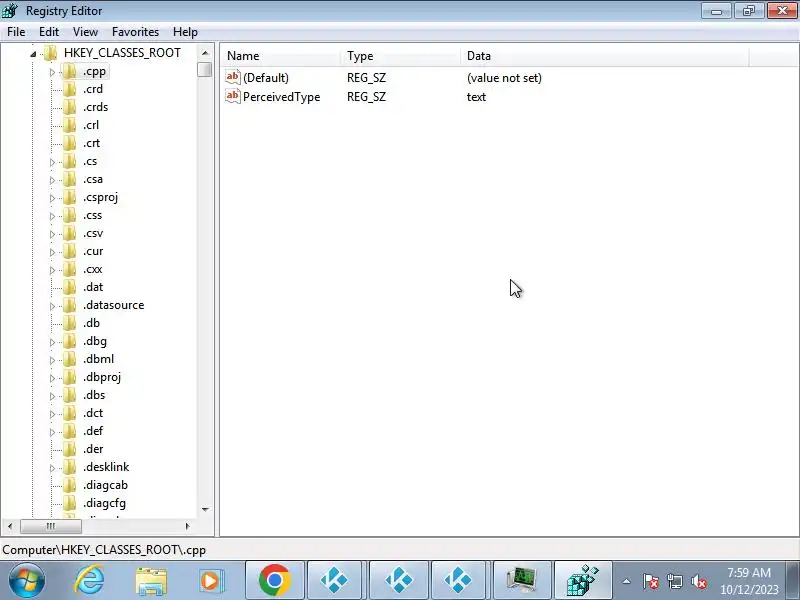Viewport: 800px width, 600px height.
Task: Click the .crt folder icon
Action: pyautogui.click(x=69, y=143)
